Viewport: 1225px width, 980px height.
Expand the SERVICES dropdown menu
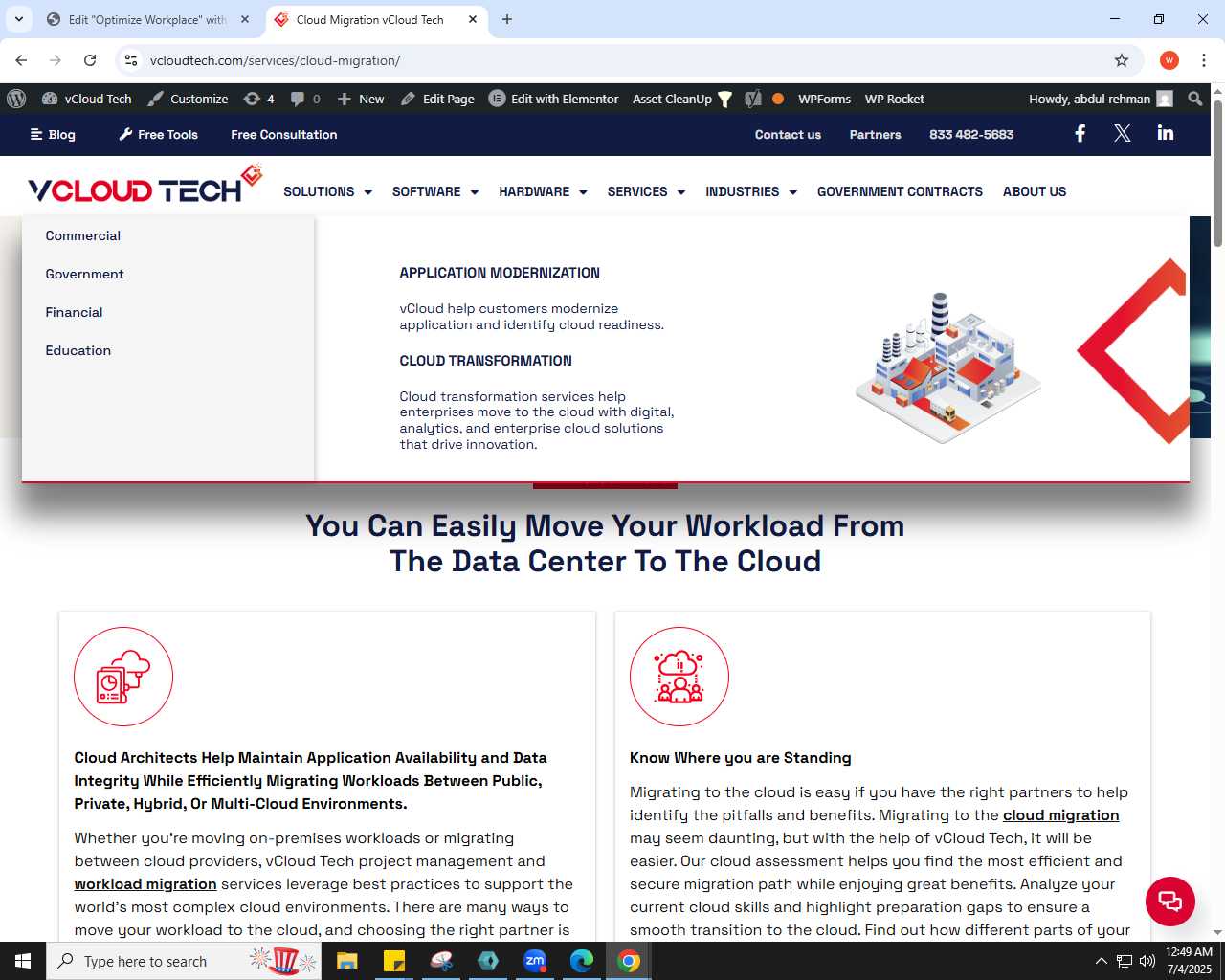point(646,191)
